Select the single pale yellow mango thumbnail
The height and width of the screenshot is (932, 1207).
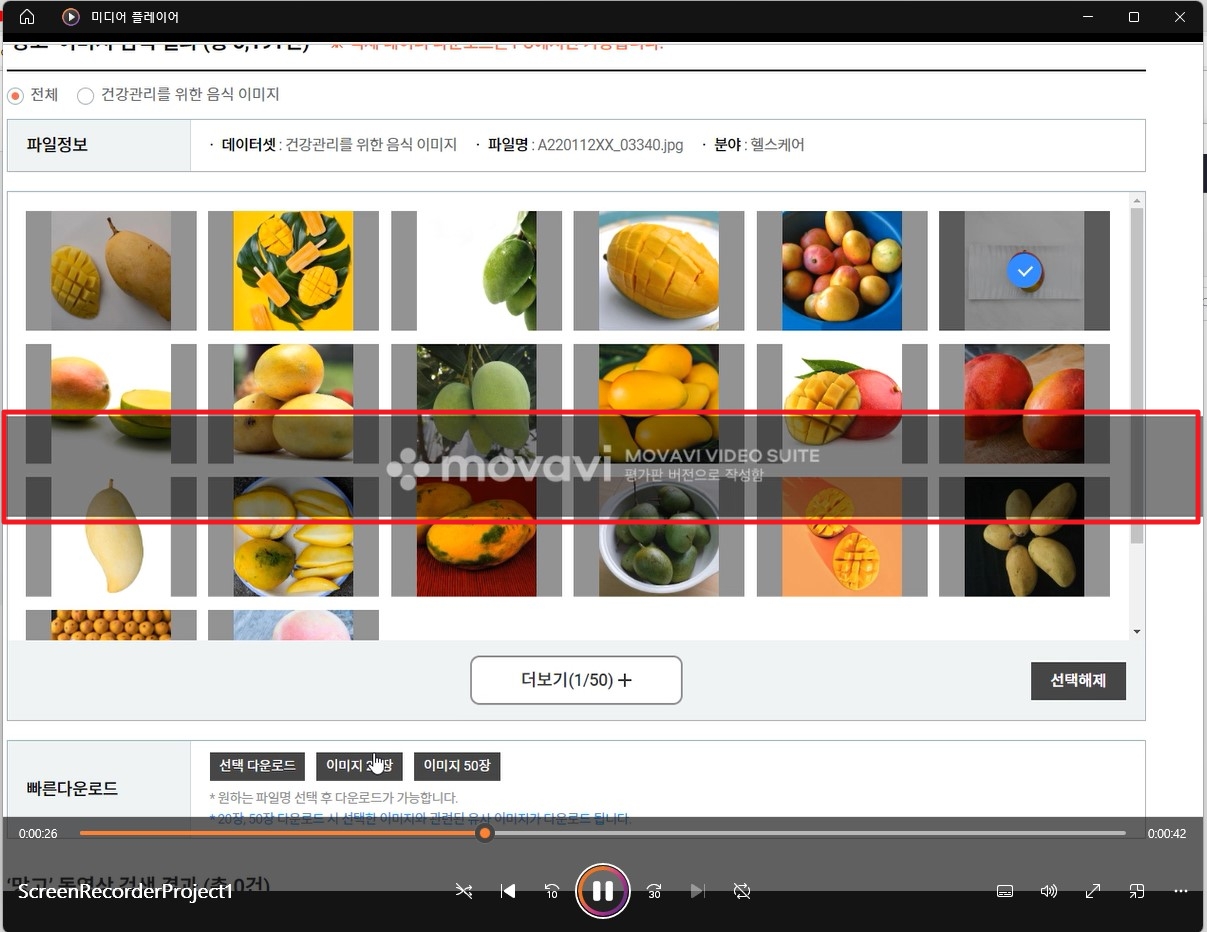tap(111, 537)
